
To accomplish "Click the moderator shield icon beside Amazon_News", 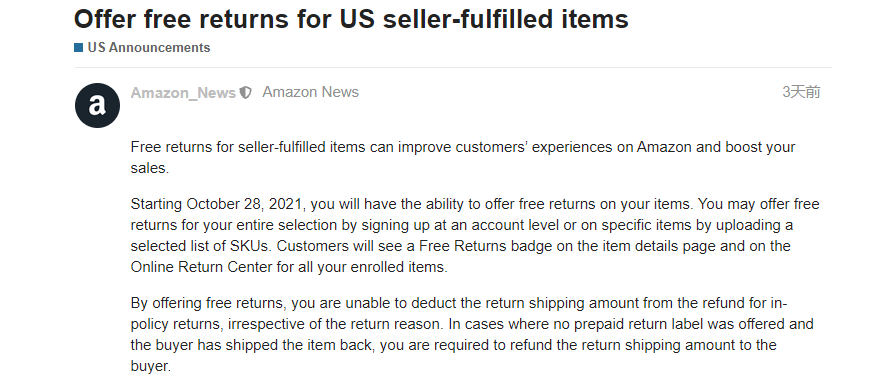I will tap(245, 93).
